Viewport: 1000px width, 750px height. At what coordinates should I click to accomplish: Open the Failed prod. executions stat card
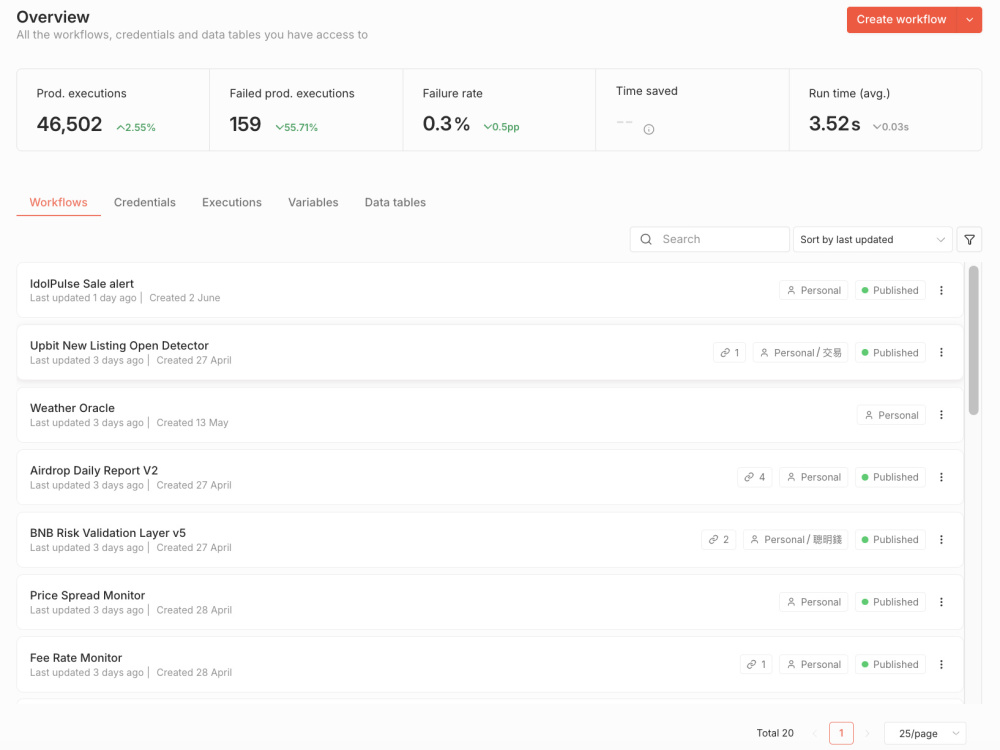pyautogui.click(x=306, y=110)
